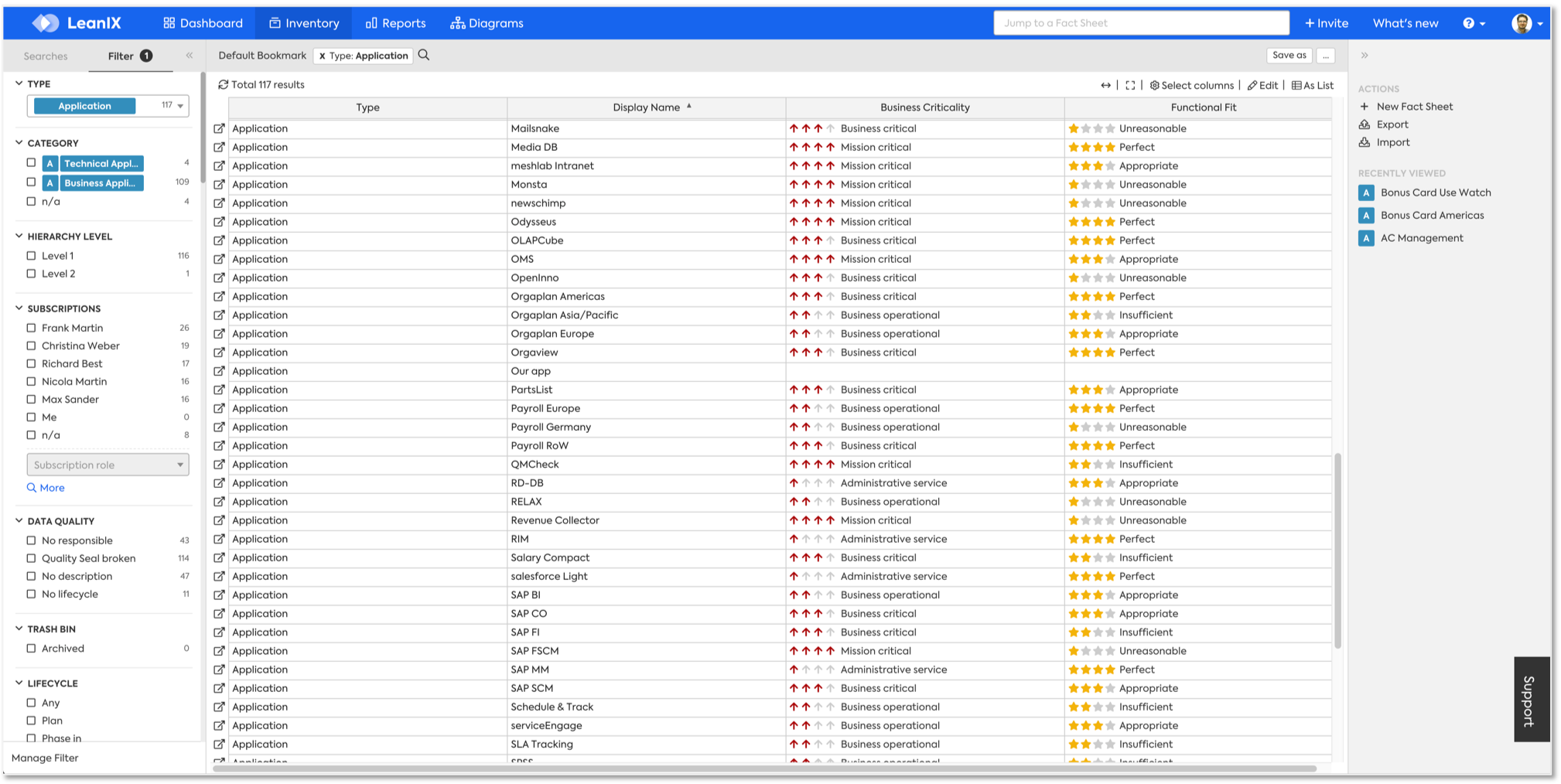Click the Jump to a Fact Sheet field
This screenshot has height=784, width=1561.
coord(1141,23)
